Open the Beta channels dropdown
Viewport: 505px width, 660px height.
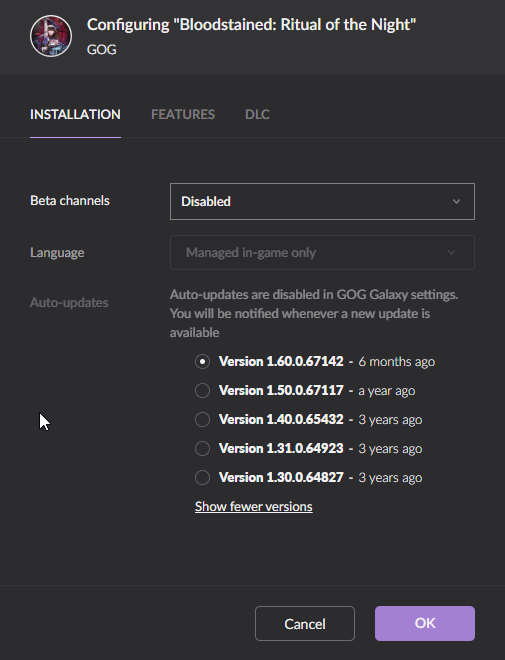click(322, 201)
